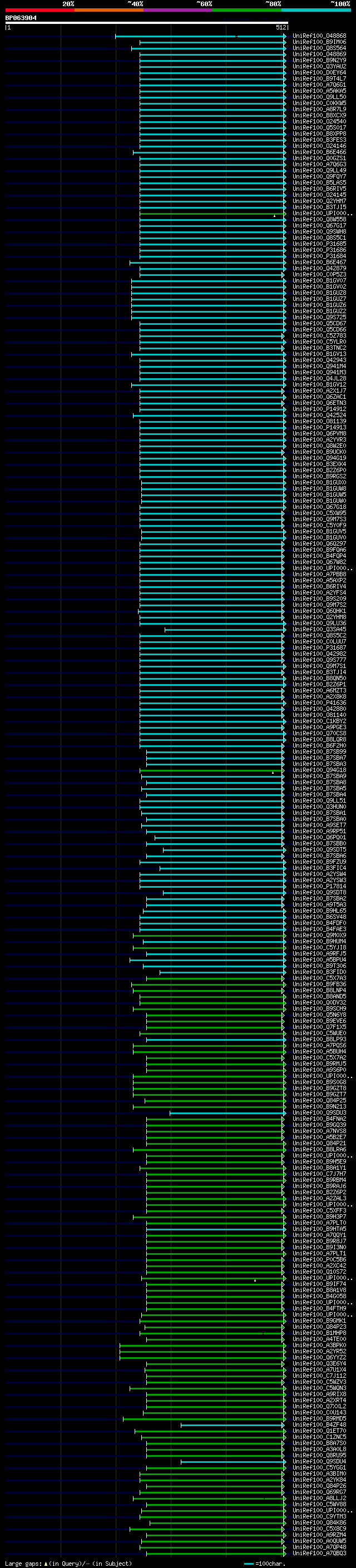Select label UniRef100_O81139
The image size is (356, 1568).
click(319, 421)
